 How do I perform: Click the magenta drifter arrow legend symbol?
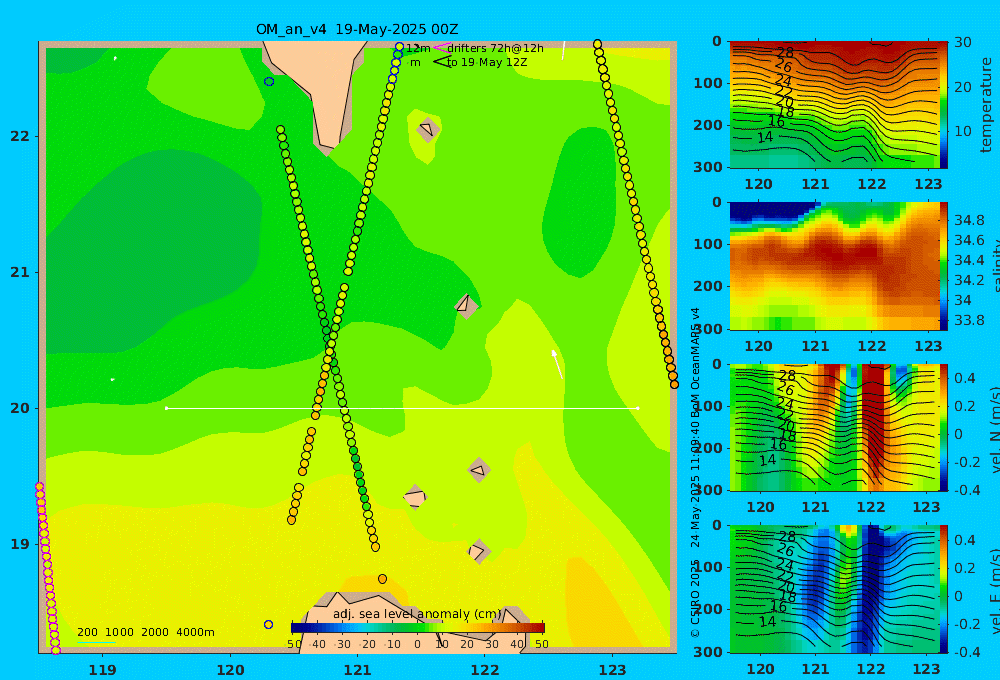click(442, 47)
